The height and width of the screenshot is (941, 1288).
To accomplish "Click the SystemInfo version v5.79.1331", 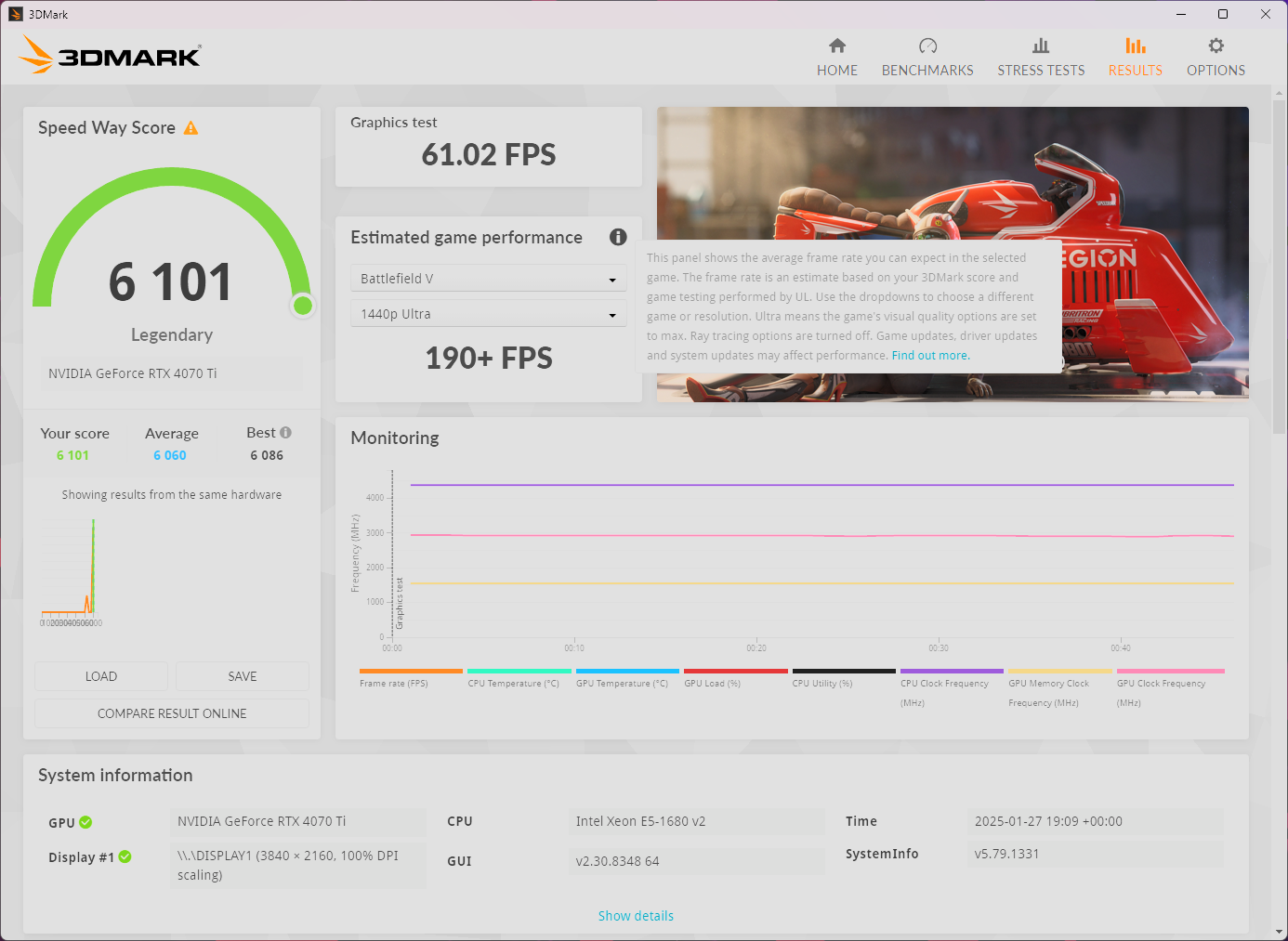I will tap(1095, 855).
